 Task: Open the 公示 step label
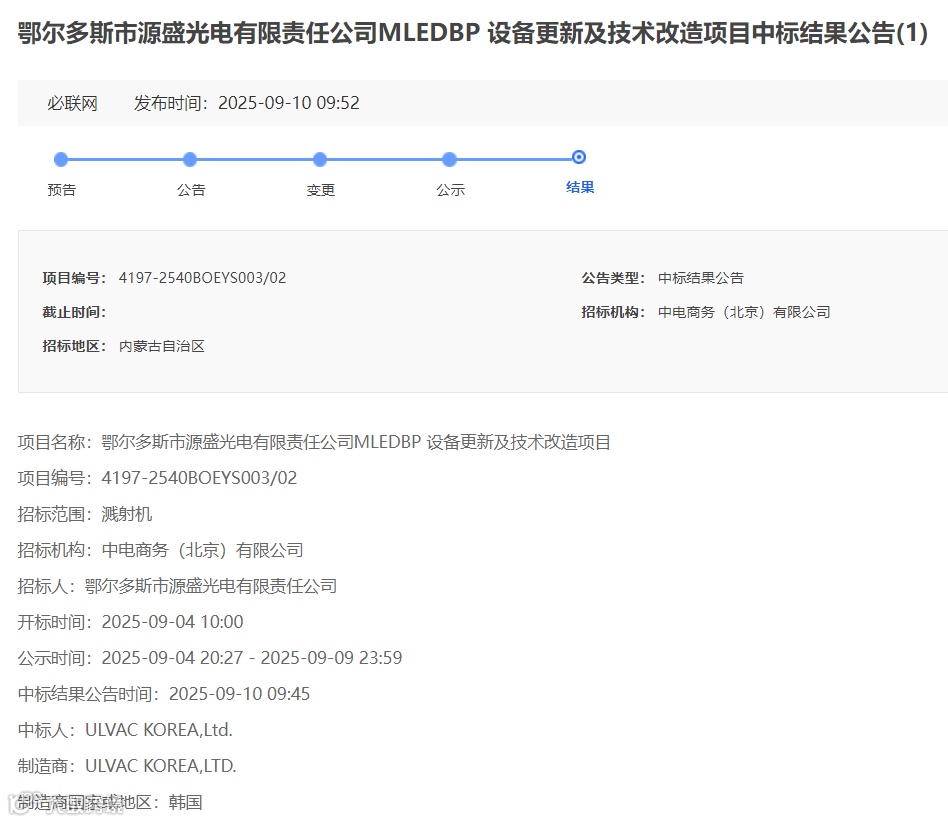[x=450, y=190]
